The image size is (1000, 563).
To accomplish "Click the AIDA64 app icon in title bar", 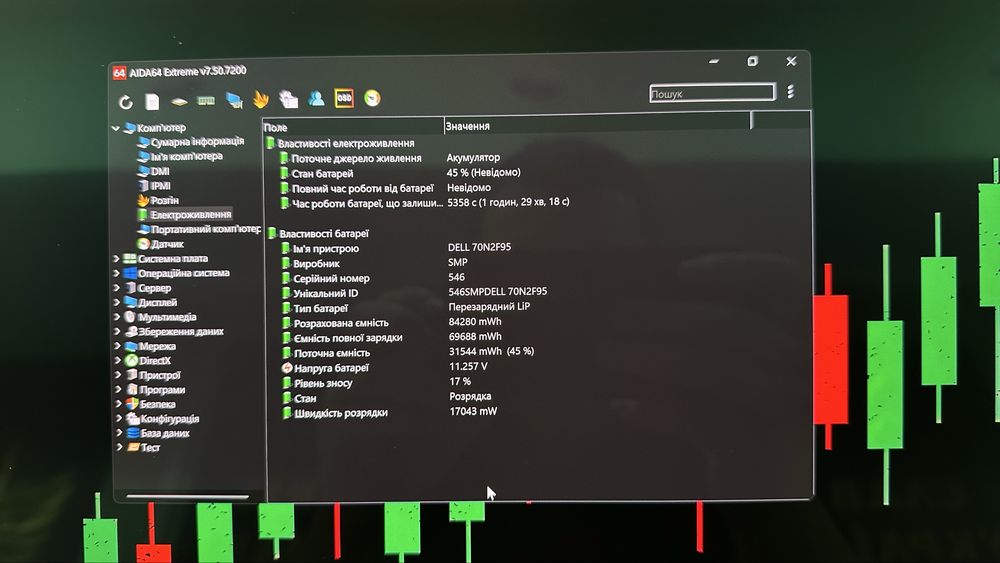I will (x=119, y=73).
